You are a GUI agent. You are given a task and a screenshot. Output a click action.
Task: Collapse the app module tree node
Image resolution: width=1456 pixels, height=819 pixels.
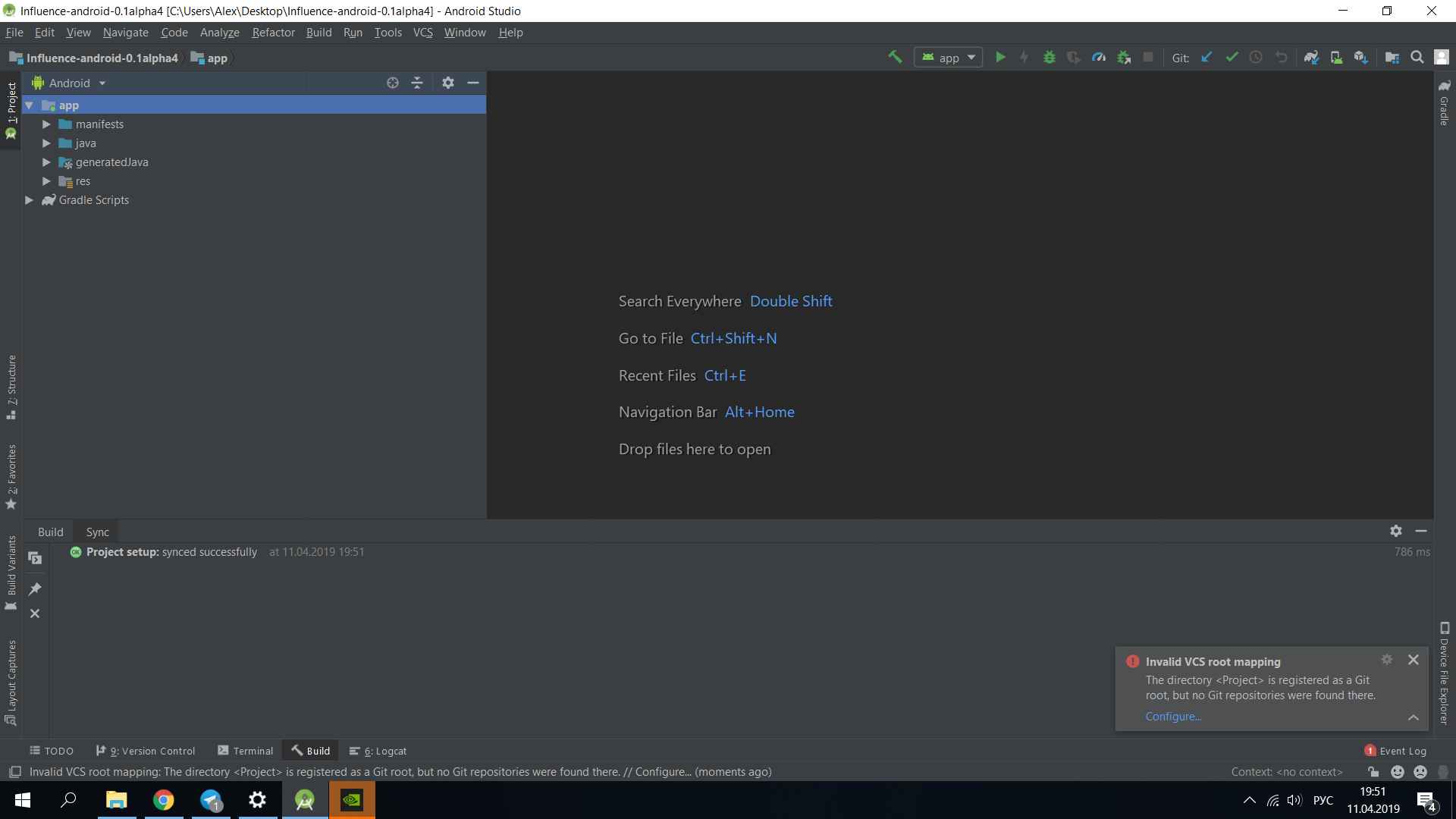(x=29, y=105)
